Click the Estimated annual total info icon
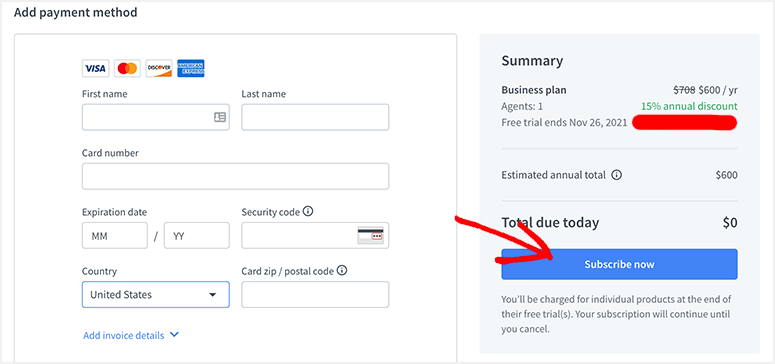 pos(616,175)
